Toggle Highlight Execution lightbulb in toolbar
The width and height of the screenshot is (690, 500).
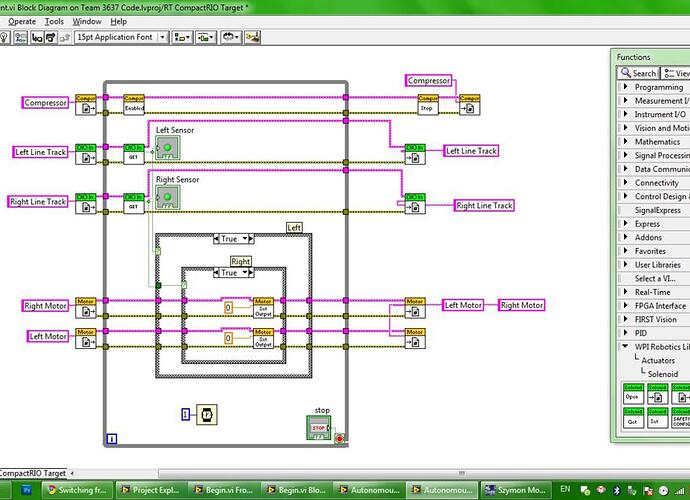(4, 37)
